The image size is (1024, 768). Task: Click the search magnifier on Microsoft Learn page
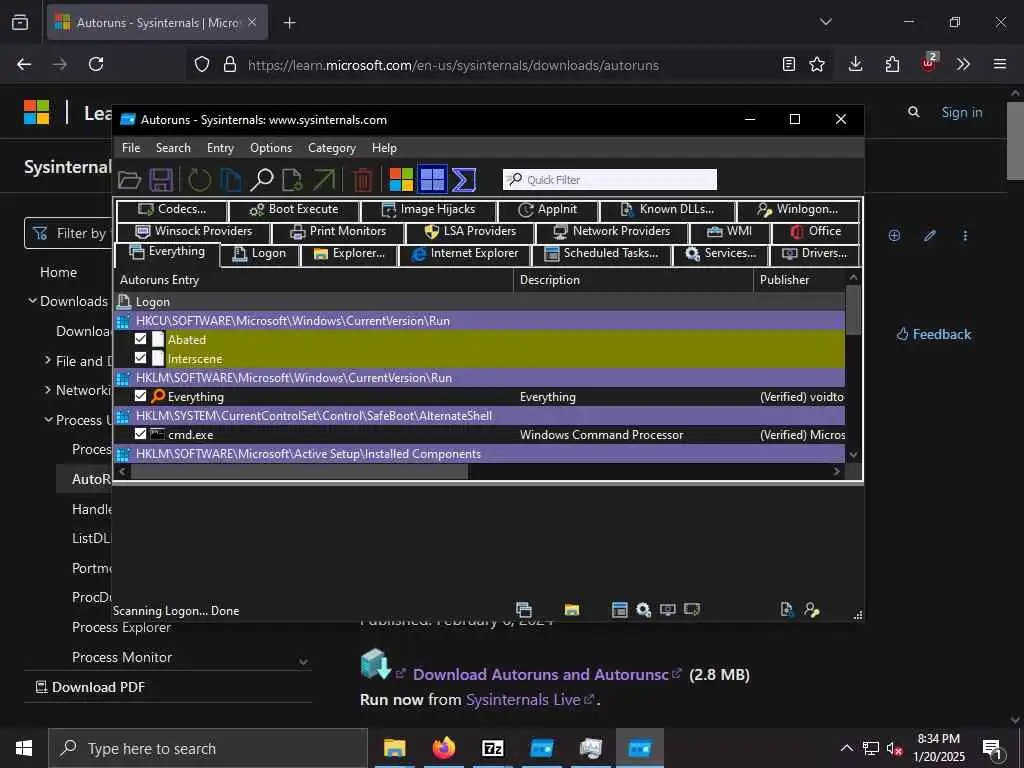coord(914,112)
